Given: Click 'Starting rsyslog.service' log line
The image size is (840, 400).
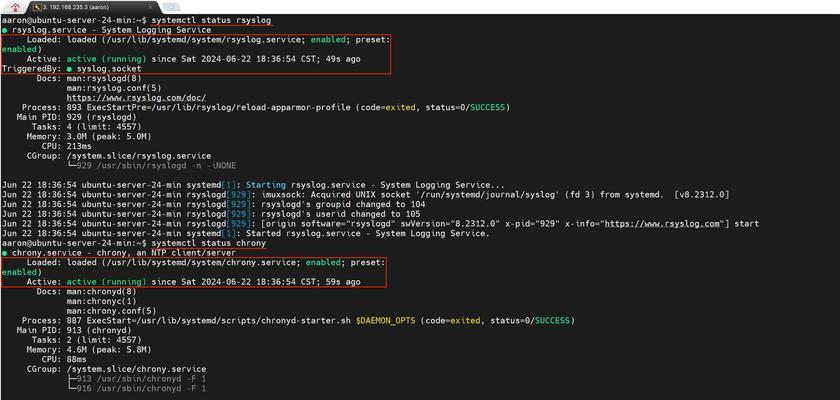Looking at the screenshot, I should point(253,185).
